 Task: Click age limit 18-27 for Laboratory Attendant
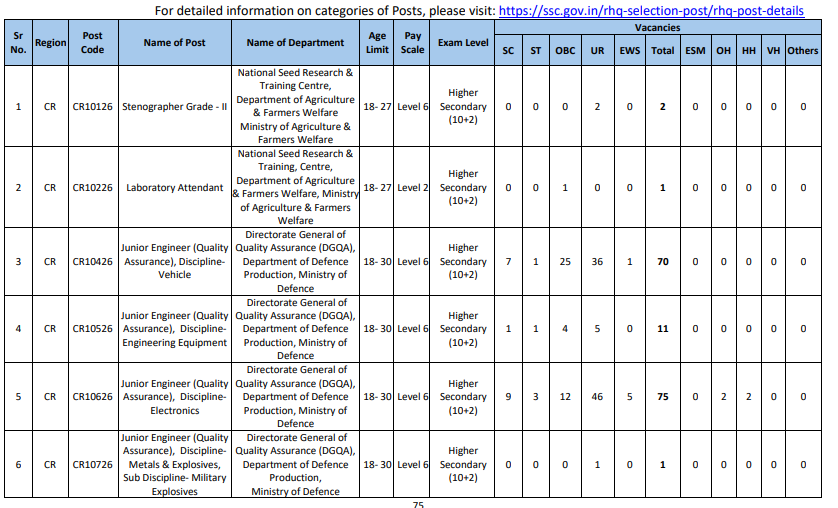[377, 187]
